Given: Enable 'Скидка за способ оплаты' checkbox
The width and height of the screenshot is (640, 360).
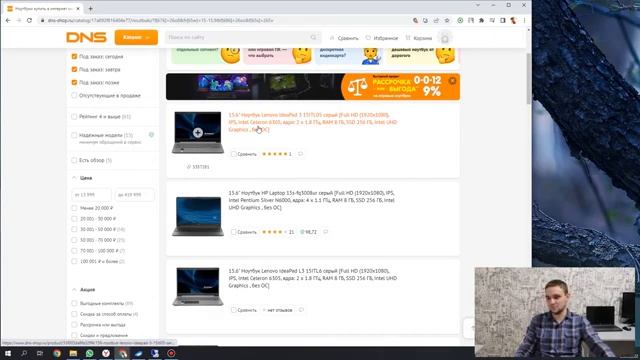Looking at the screenshot, I should point(74,314).
